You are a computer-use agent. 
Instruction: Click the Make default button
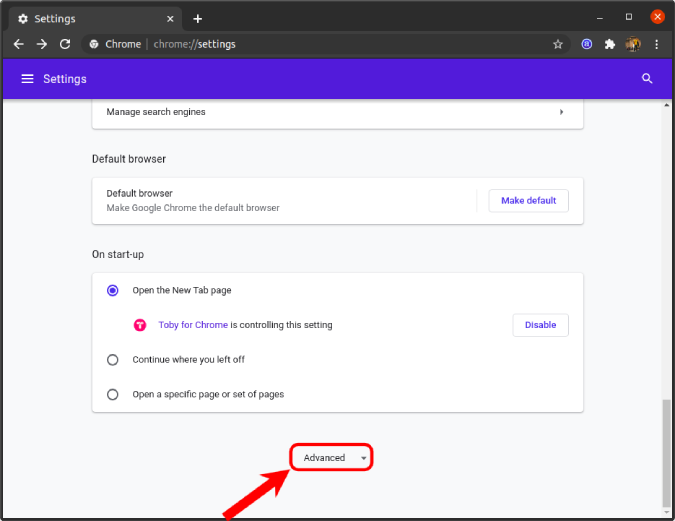click(x=528, y=201)
